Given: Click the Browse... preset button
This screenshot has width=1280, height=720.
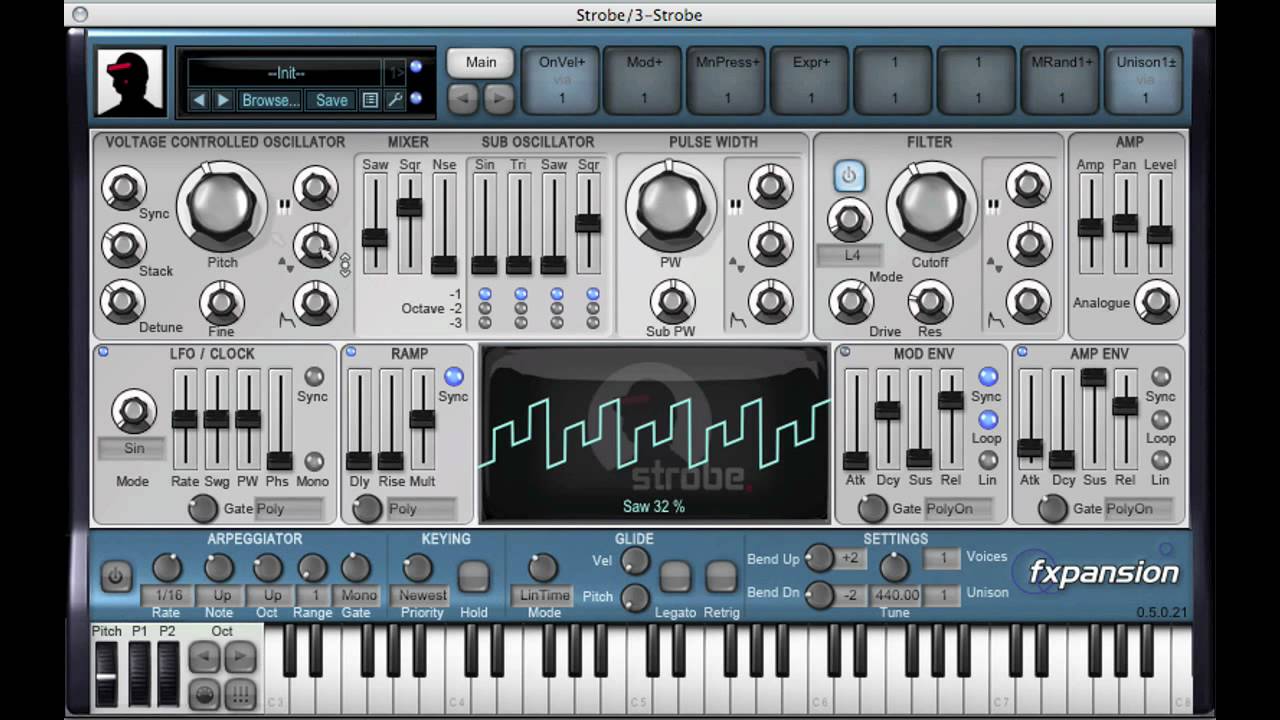Looking at the screenshot, I should [271, 100].
